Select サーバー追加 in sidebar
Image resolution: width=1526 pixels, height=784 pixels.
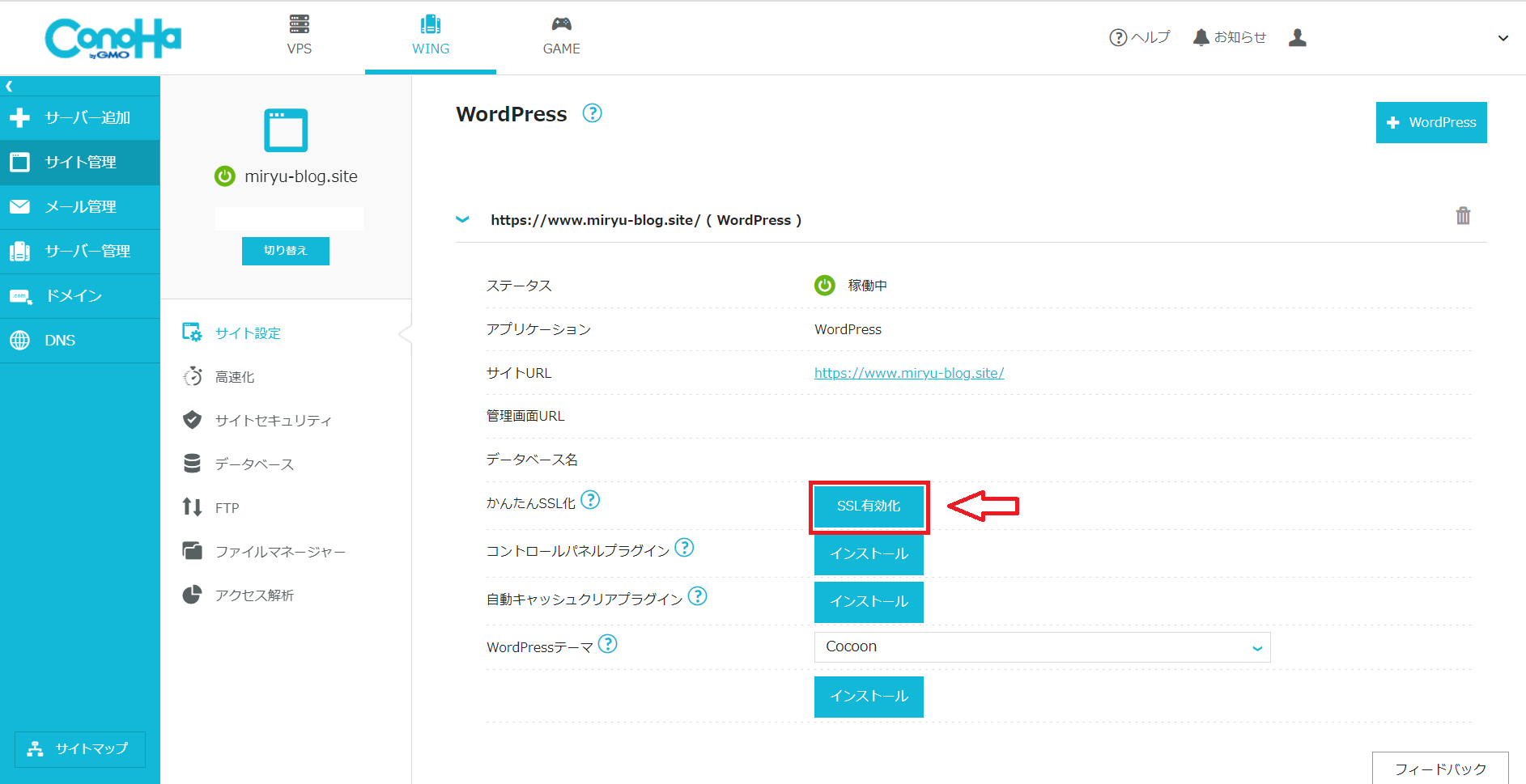click(80, 118)
